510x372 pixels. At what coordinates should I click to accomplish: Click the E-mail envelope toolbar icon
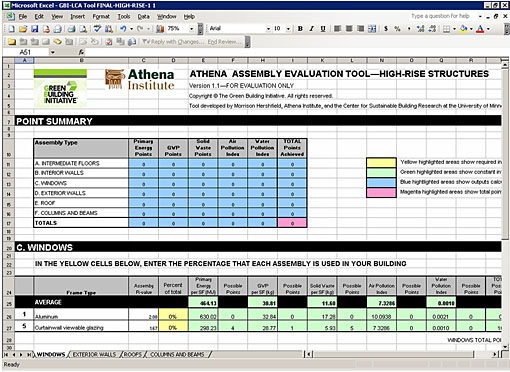point(57,29)
